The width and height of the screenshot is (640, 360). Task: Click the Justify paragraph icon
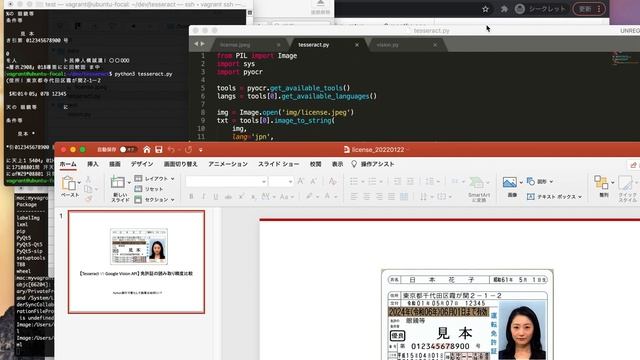click(x=391, y=196)
